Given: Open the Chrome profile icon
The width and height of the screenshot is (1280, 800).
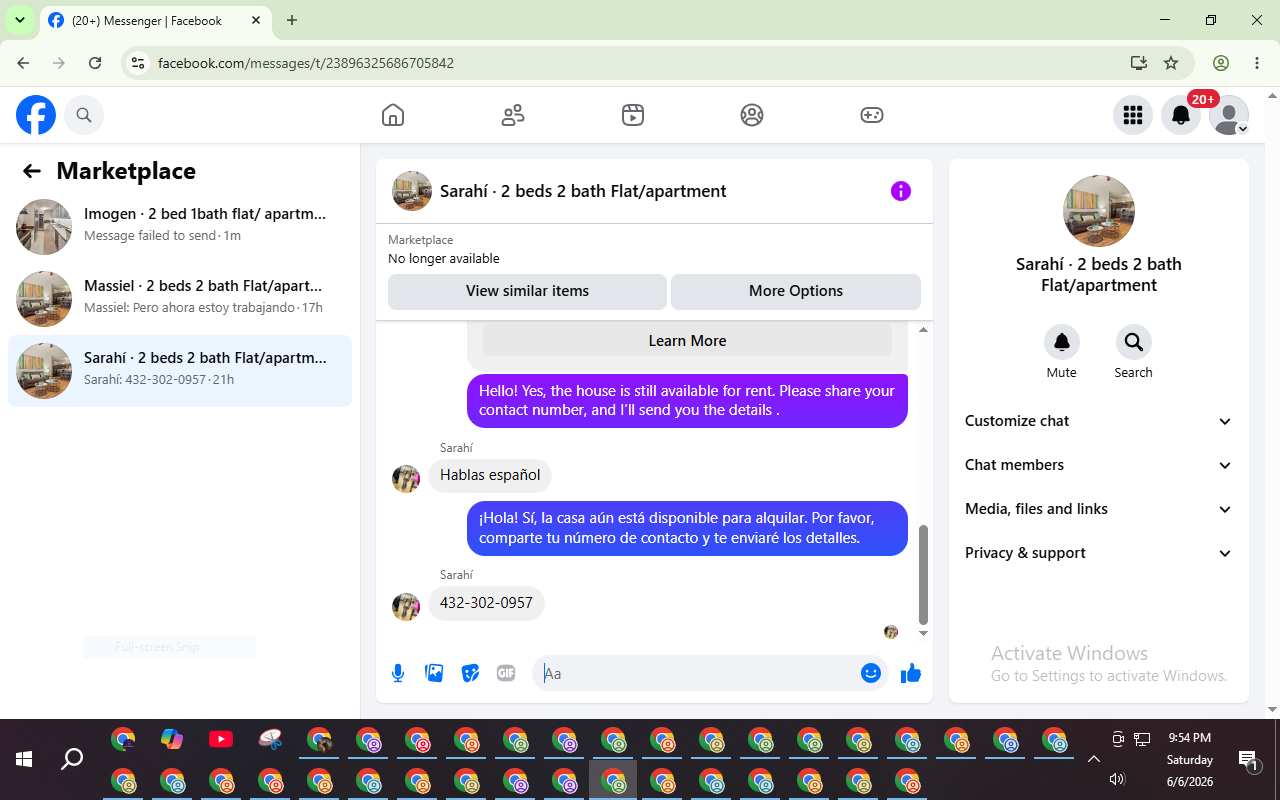Looking at the screenshot, I should coord(1221,63).
